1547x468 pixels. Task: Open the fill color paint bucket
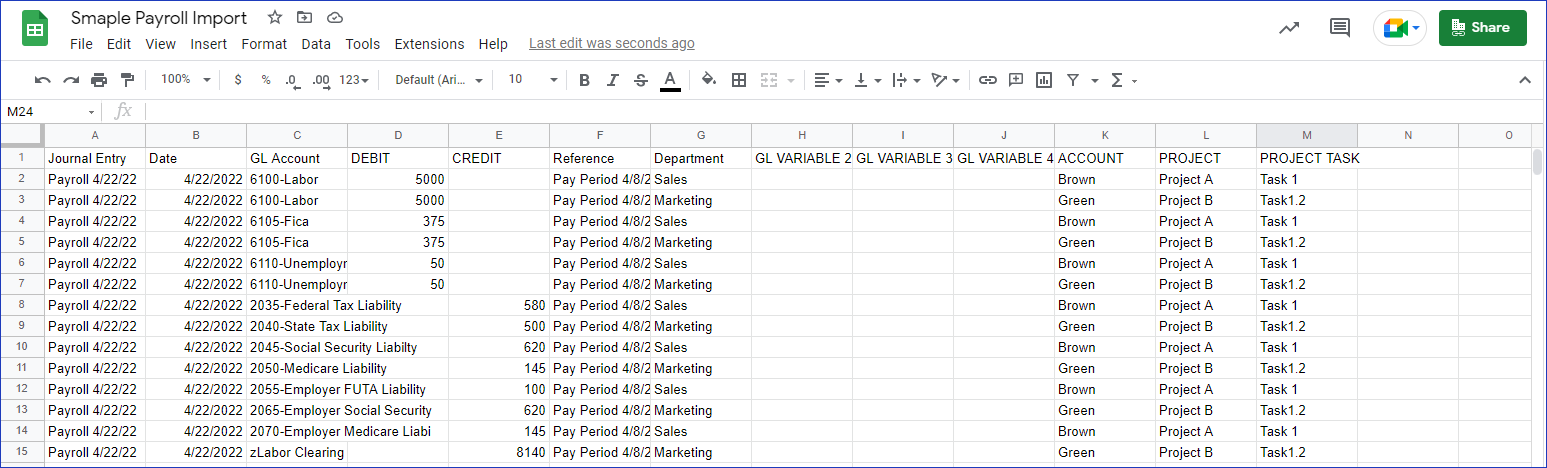pyautogui.click(x=709, y=80)
